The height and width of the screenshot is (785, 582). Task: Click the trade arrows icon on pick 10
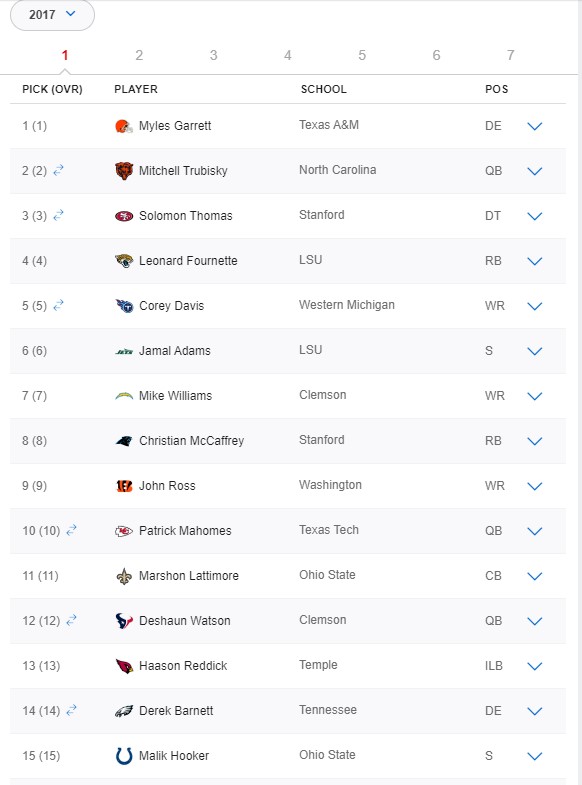(x=72, y=530)
